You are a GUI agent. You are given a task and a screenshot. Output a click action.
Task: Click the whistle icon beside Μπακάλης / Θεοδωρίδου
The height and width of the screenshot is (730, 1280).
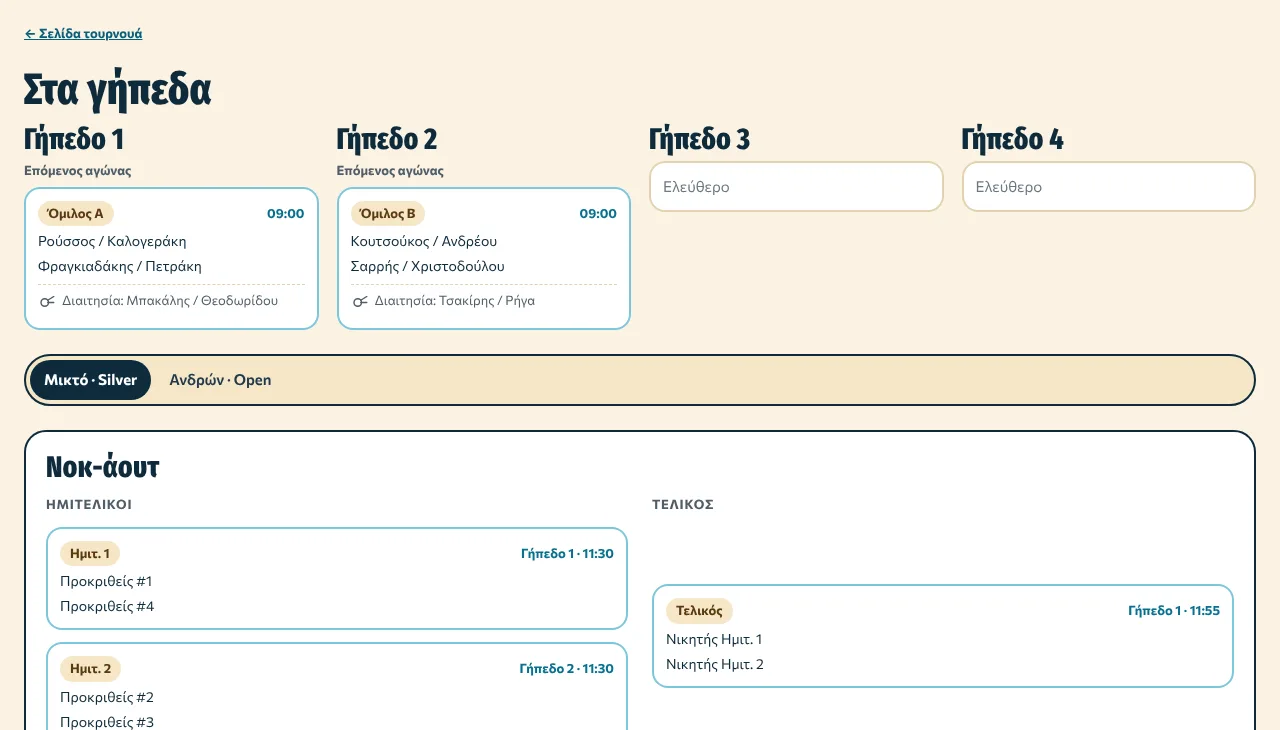point(47,301)
